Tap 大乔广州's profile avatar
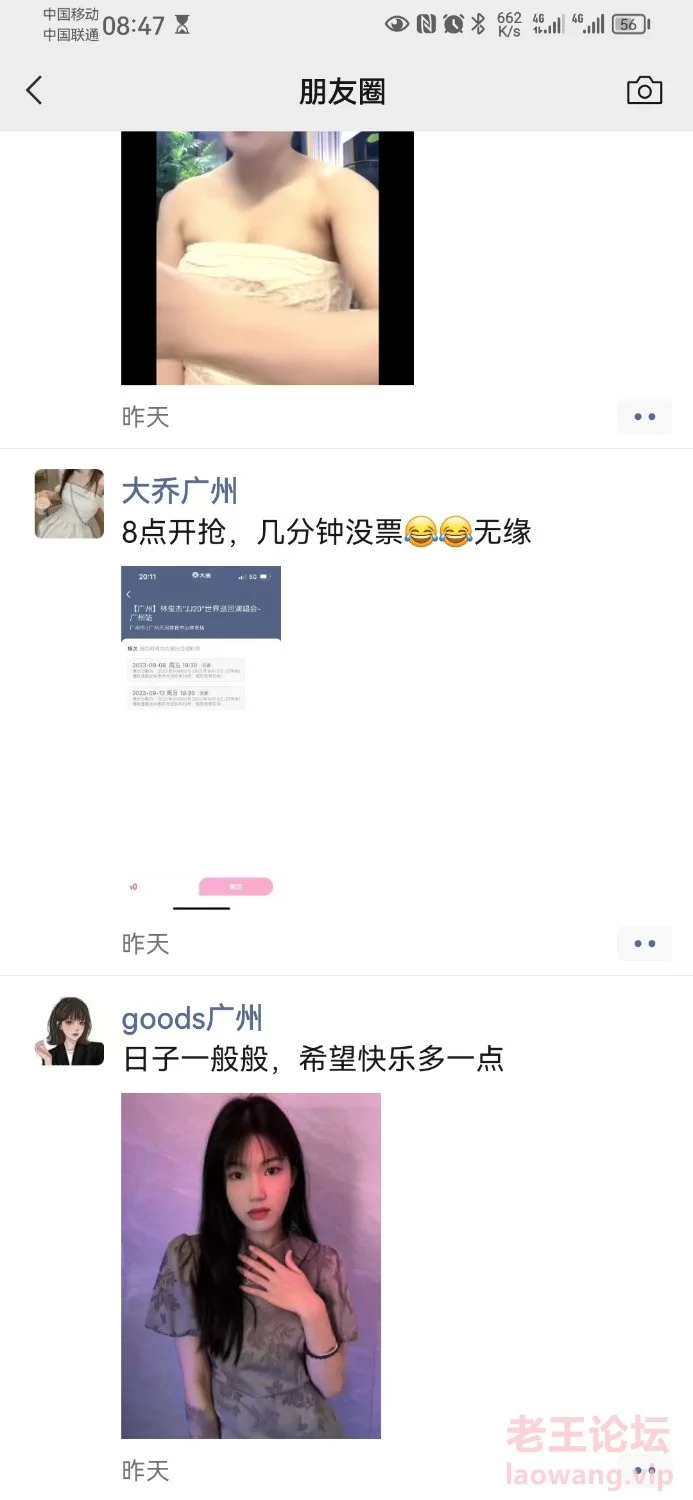Viewport: 693px width, 1500px height. pos(69,504)
